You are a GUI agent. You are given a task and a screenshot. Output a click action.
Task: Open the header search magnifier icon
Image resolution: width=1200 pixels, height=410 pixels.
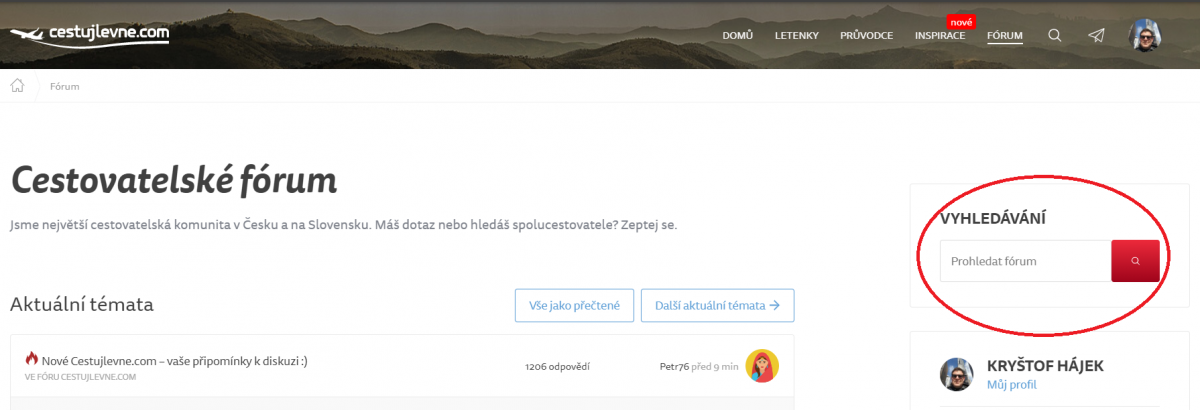(x=1054, y=36)
